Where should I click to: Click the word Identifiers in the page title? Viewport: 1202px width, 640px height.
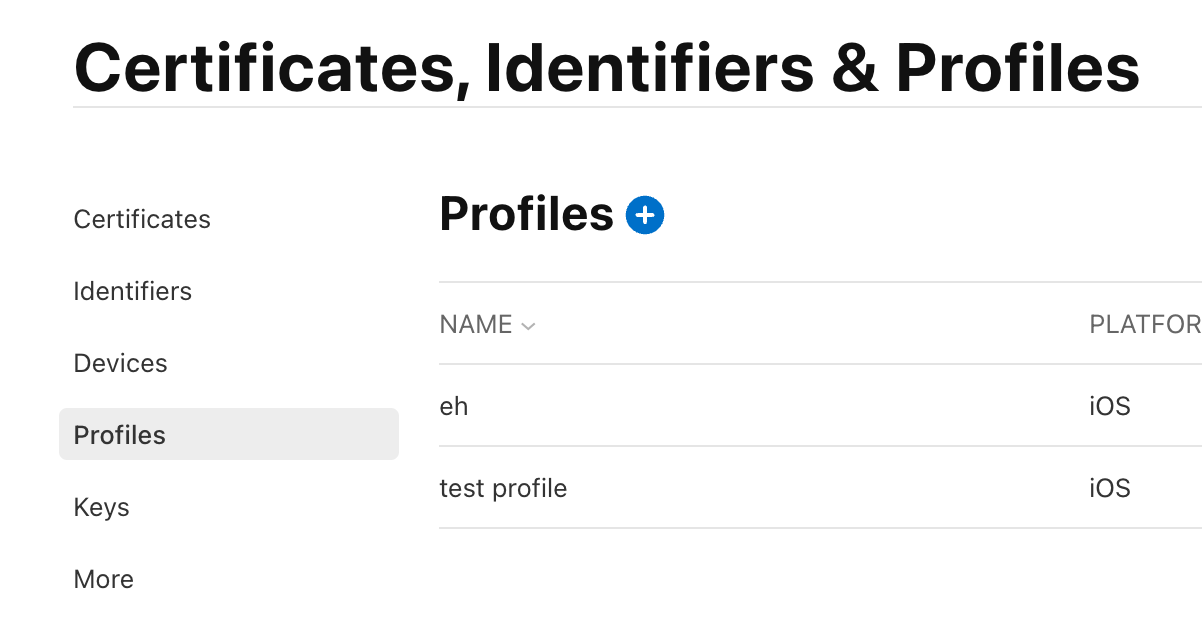point(649,68)
